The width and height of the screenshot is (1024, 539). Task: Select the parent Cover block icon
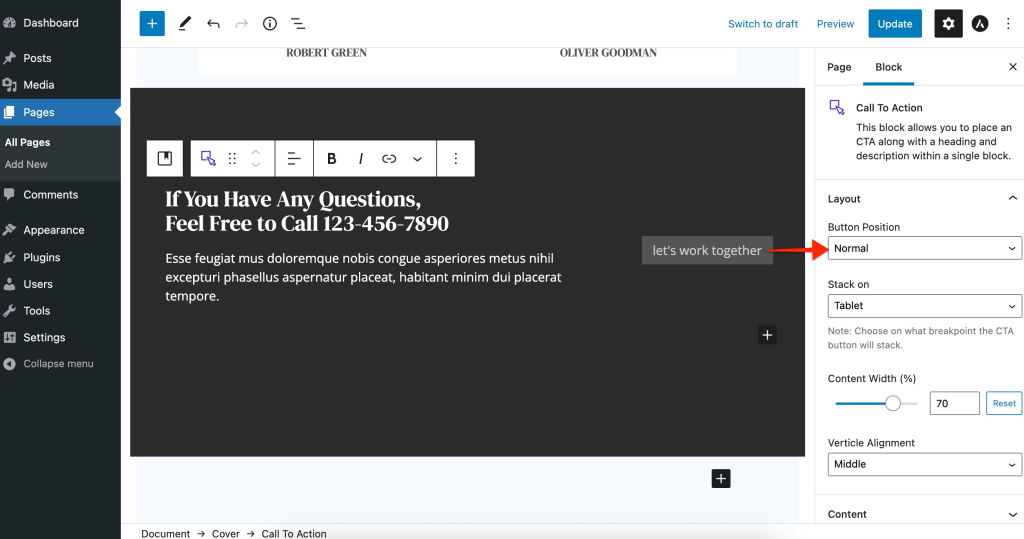[165, 159]
